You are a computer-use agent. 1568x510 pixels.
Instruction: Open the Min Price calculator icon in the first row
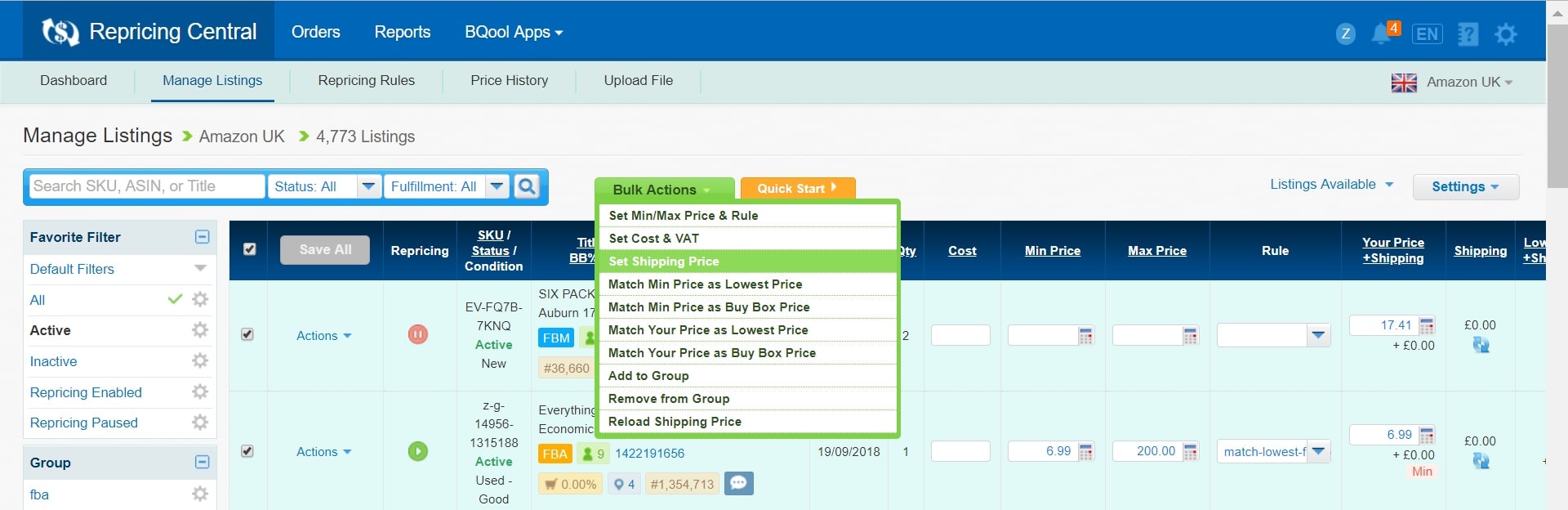click(x=1085, y=336)
